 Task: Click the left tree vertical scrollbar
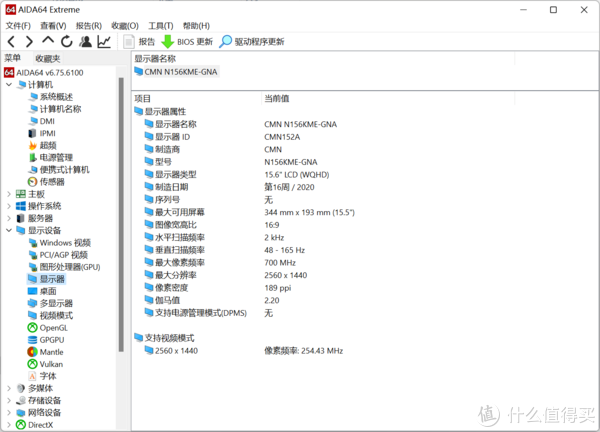121,214
